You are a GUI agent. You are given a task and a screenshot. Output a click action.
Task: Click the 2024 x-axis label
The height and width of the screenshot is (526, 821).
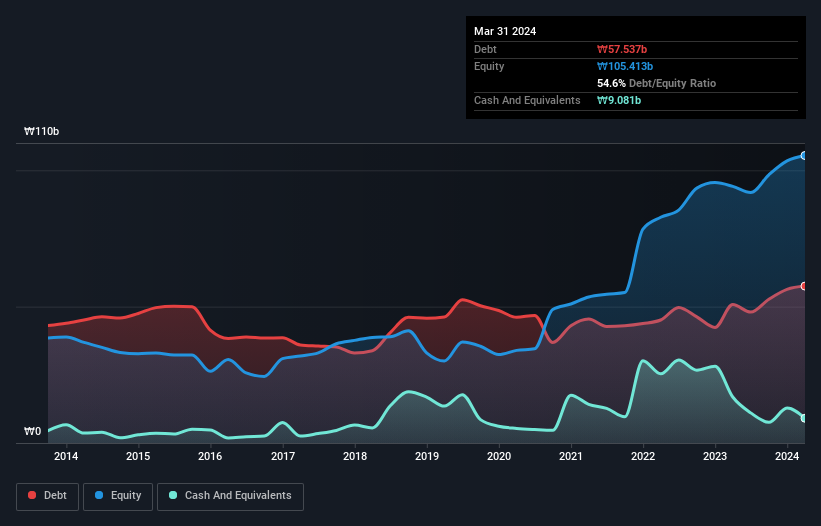[787, 456]
